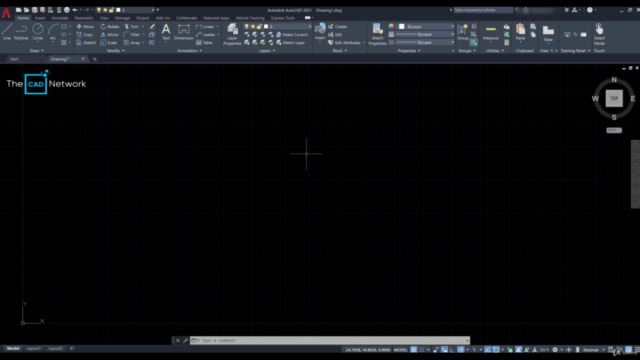The width and height of the screenshot is (640, 360).
Task: Click the object color wheel swatch
Action: coord(391,27)
